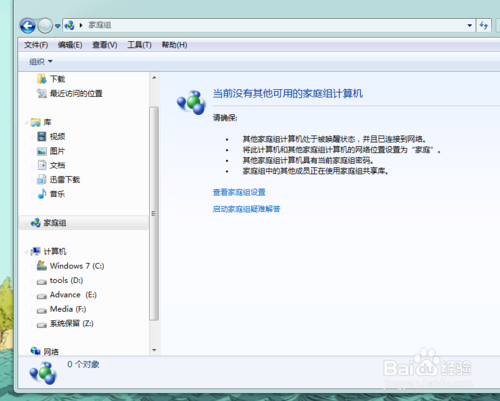Go back with the blue back arrow

(28, 25)
